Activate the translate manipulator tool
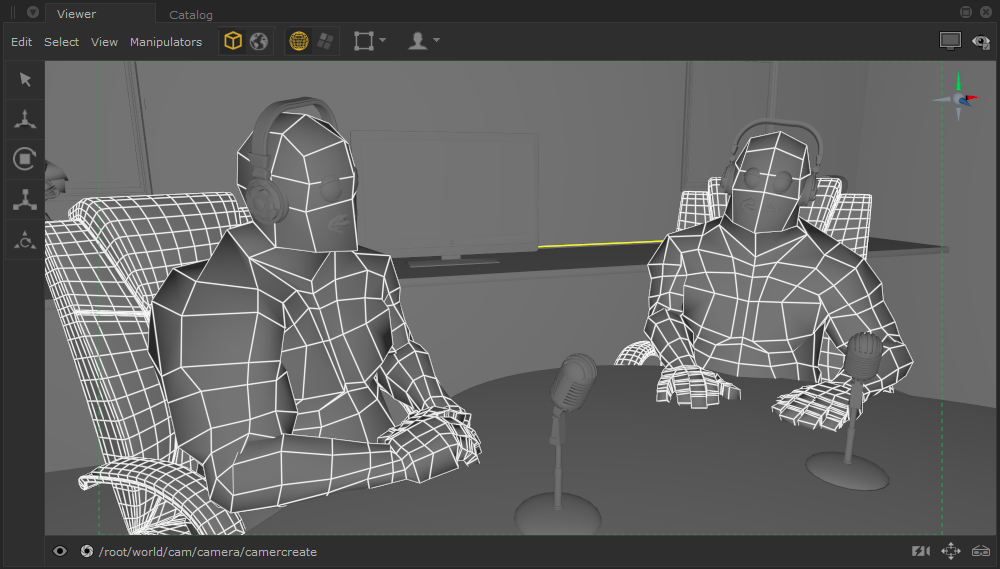This screenshot has height=569, width=1000. (25, 120)
